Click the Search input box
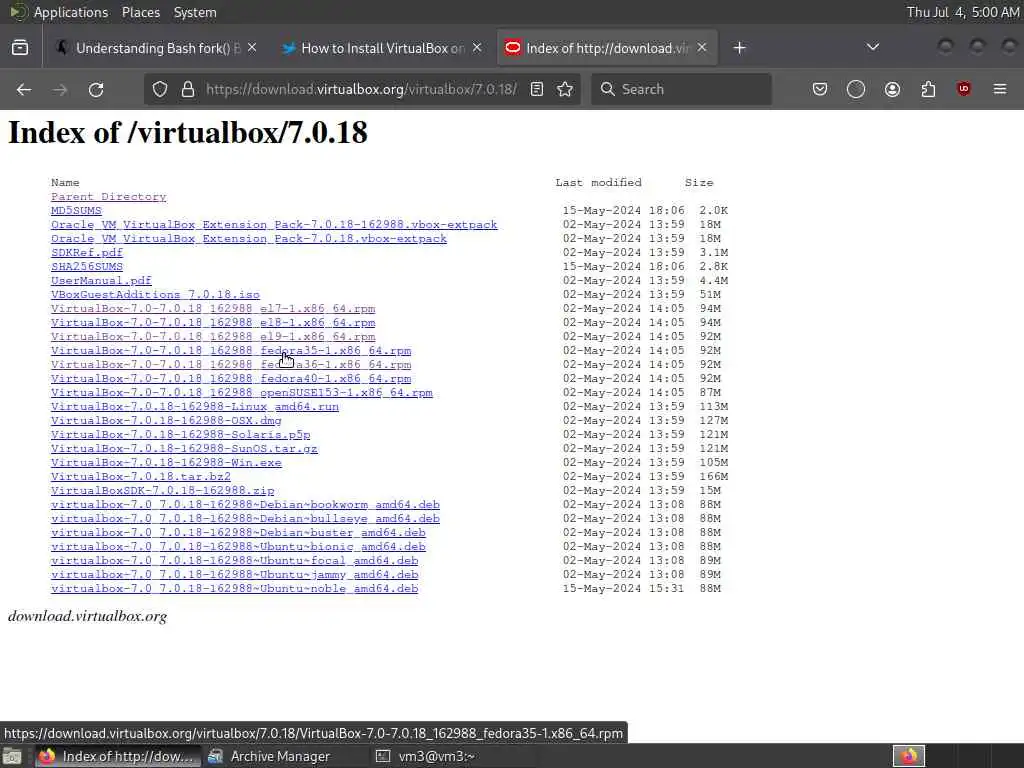The width and height of the screenshot is (1024, 768). 681,89
